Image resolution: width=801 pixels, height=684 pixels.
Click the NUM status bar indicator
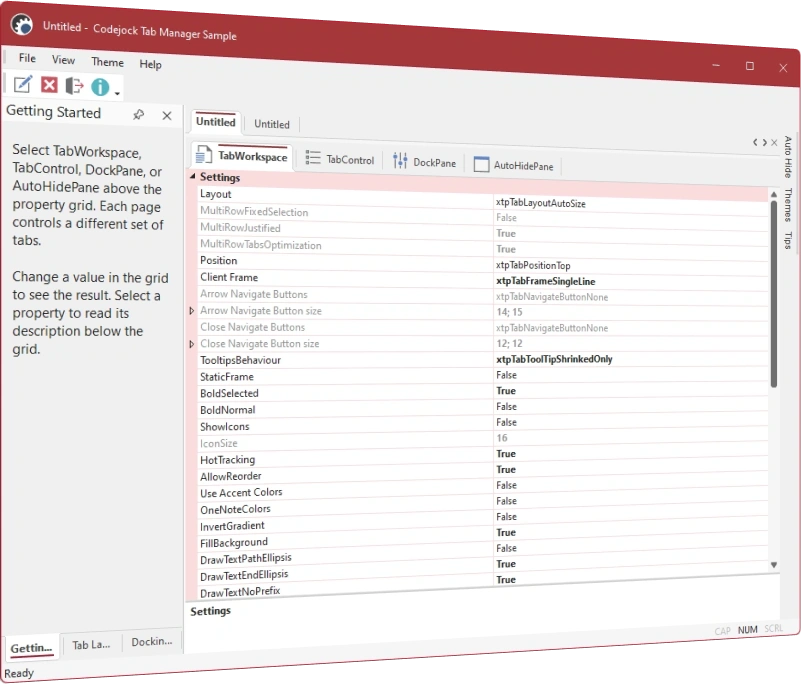747,630
